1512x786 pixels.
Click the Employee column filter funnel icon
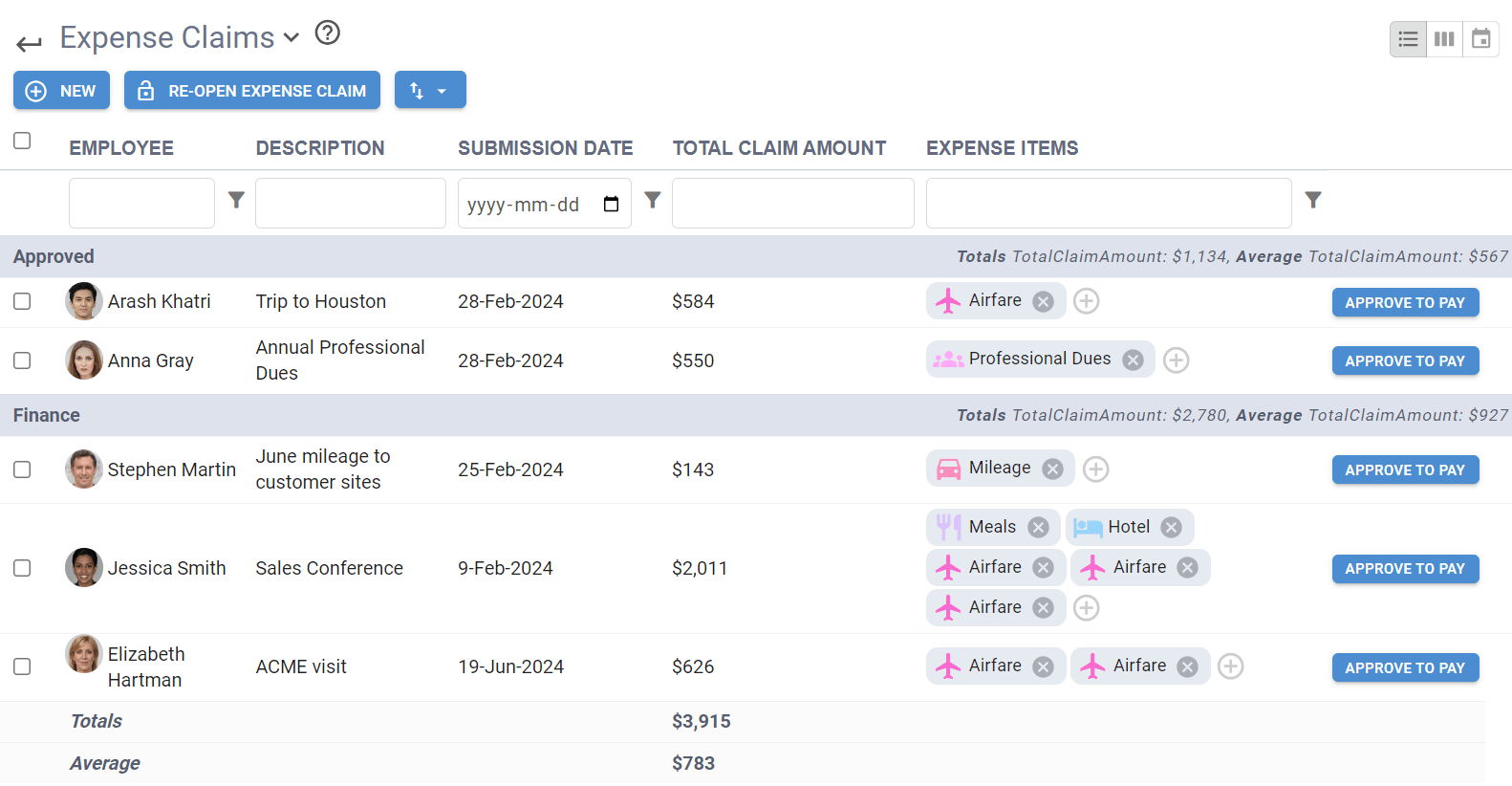pyautogui.click(x=236, y=200)
